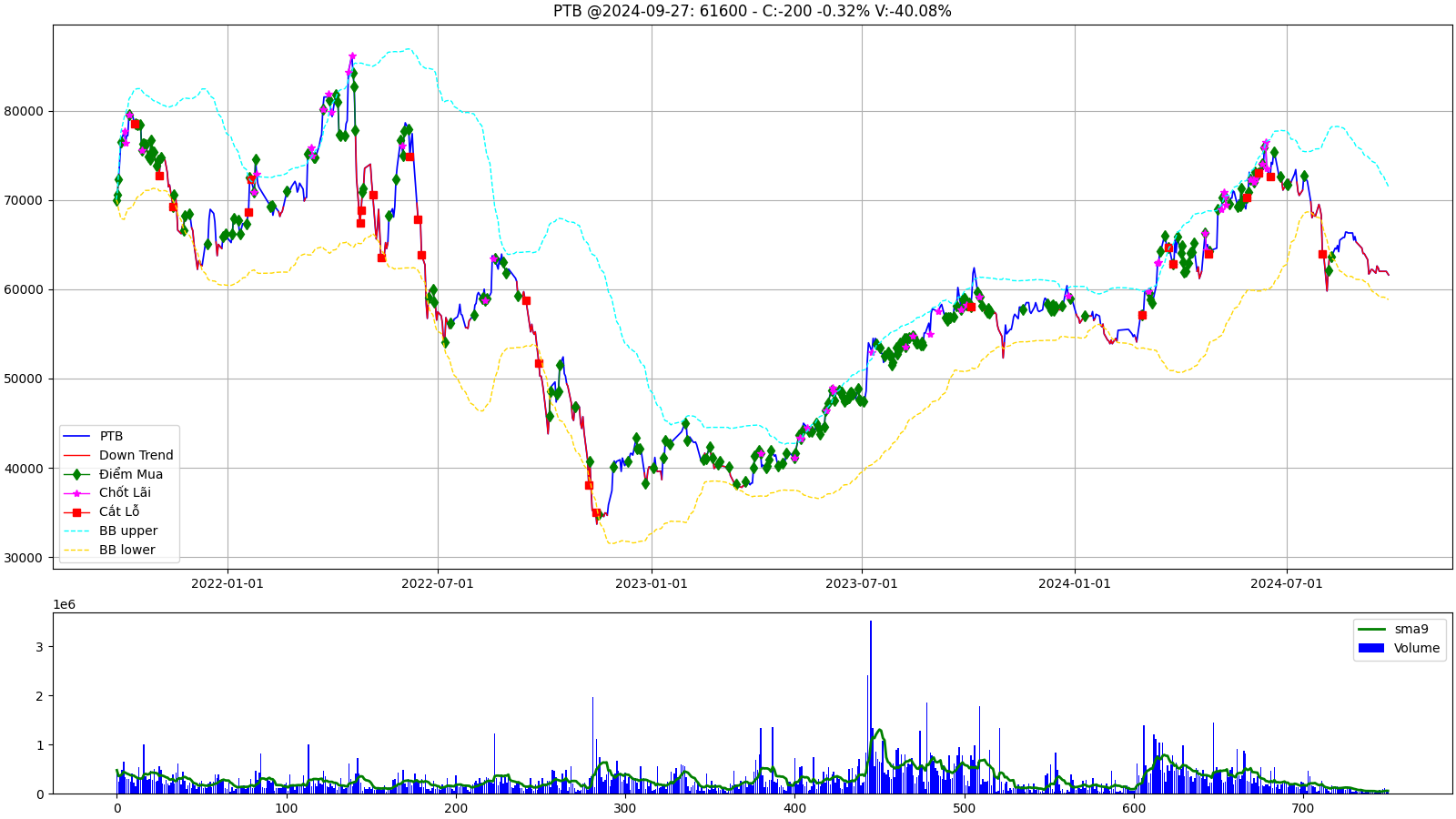
Task: Click the cyan dashed line sample for BB upper
Action: [76, 531]
